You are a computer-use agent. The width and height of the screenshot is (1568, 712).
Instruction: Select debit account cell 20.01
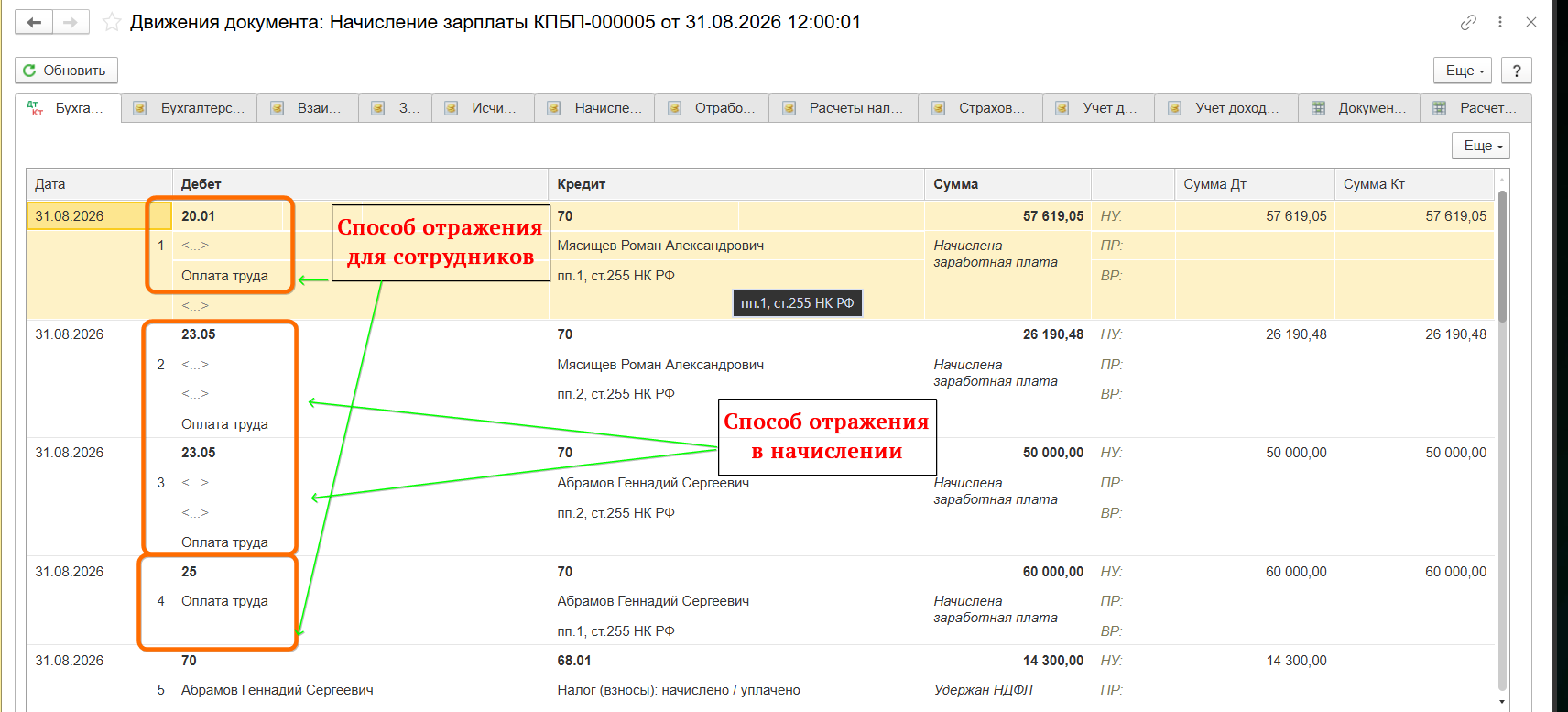click(x=199, y=216)
